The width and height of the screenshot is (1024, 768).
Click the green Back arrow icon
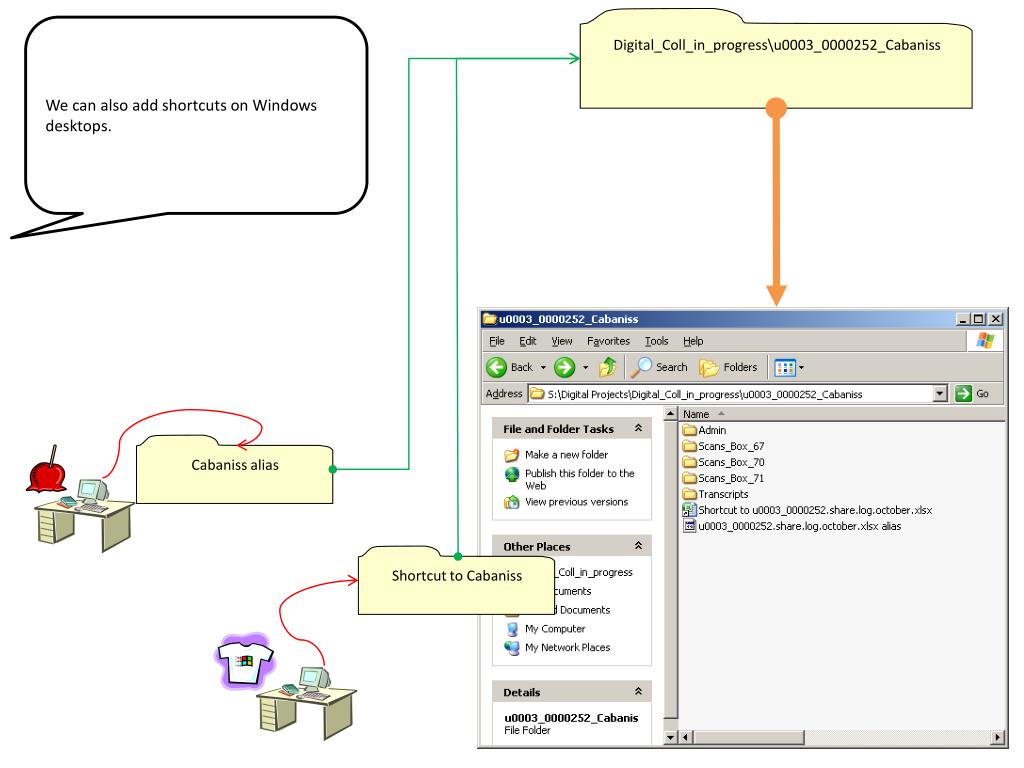(496, 368)
